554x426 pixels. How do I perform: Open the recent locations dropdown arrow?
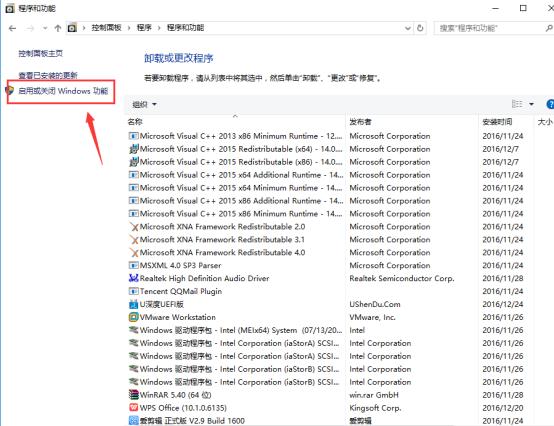pyautogui.click(x=45, y=28)
